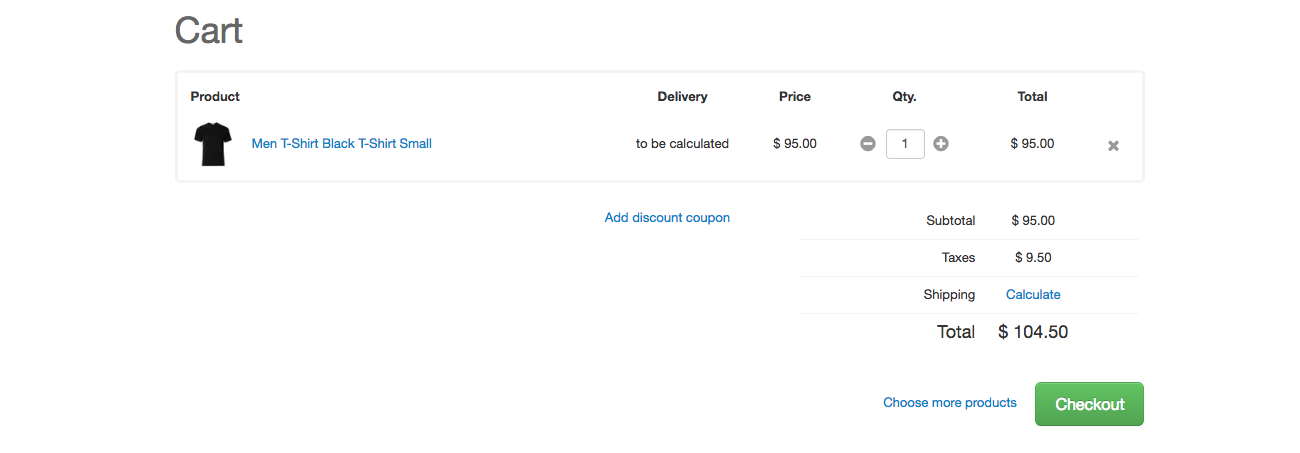Increase quantity with the plus icon

tap(941, 144)
